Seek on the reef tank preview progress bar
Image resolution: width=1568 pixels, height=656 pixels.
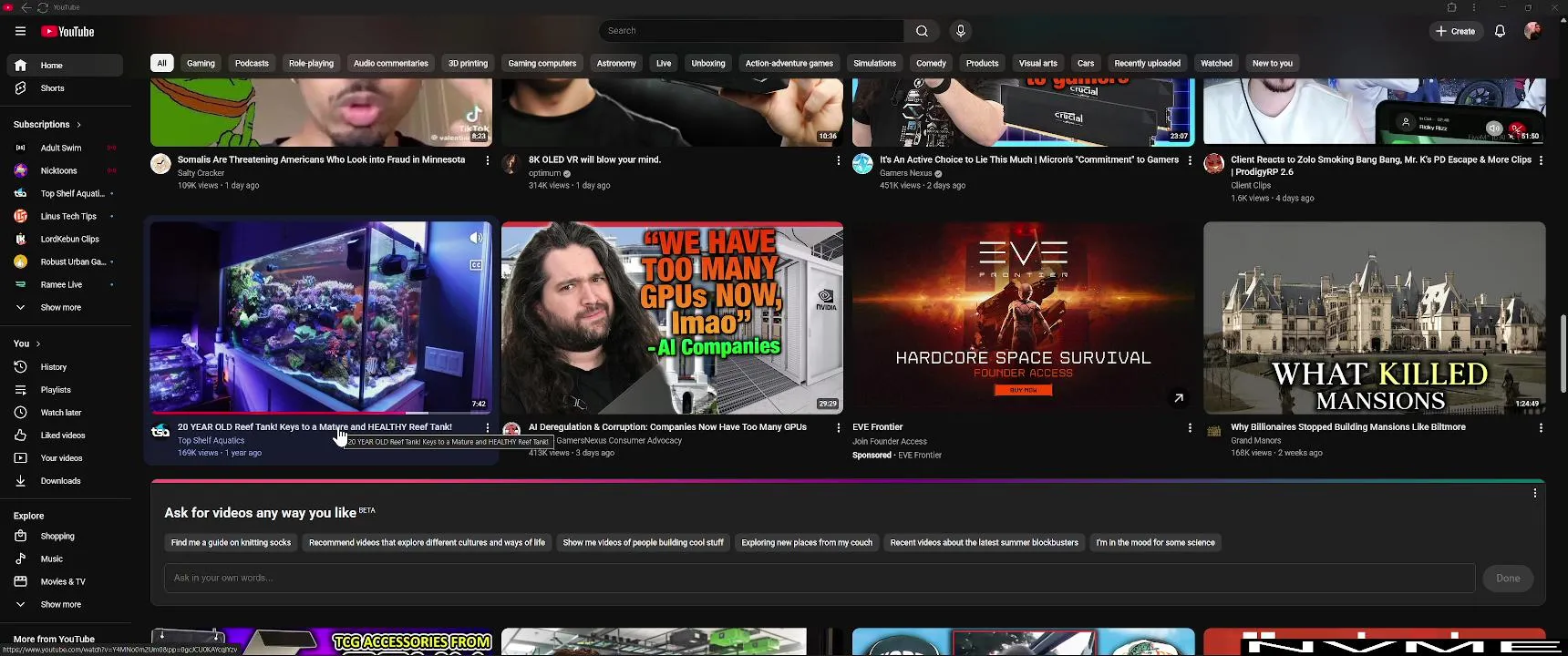coord(321,413)
